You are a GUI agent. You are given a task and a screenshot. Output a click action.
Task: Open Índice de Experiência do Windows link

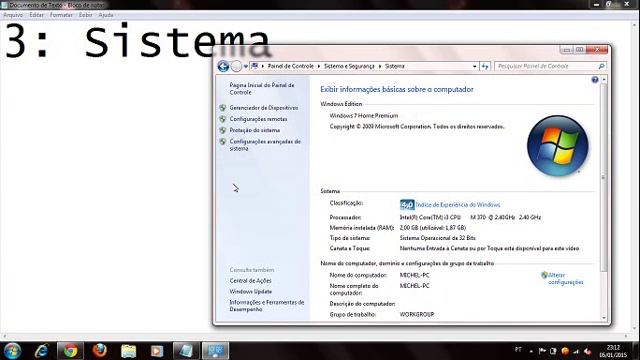[x=458, y=204]
